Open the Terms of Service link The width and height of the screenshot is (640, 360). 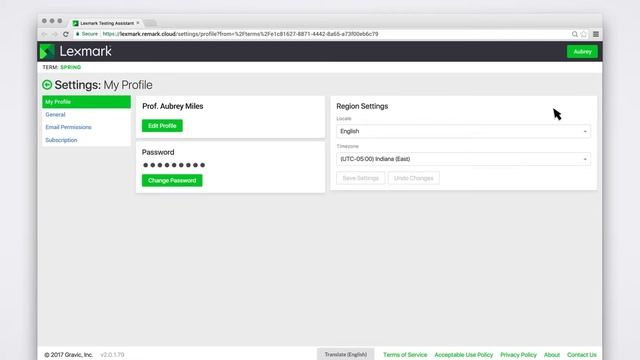point(405,355)
